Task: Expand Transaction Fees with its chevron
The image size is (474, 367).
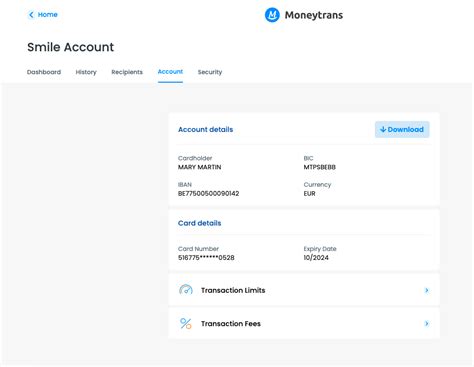Action: (x=427, y=324)
